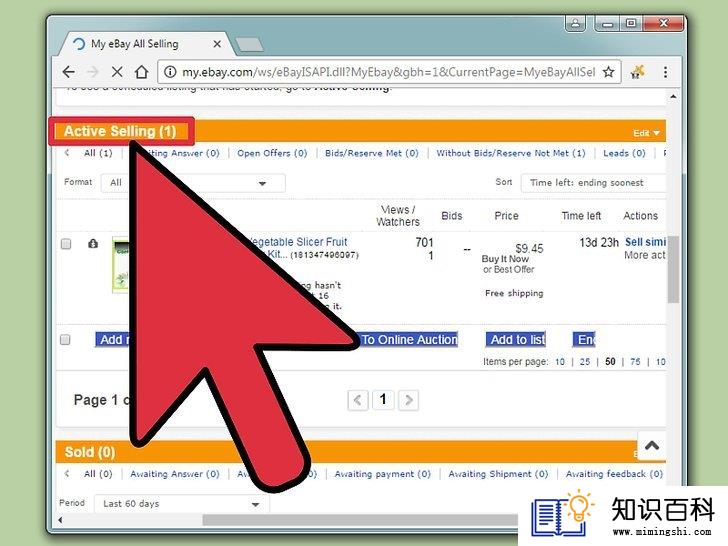Screen dimensions: 728x546
Task: View site info icon in address bar
Action: tap(170, 72)
